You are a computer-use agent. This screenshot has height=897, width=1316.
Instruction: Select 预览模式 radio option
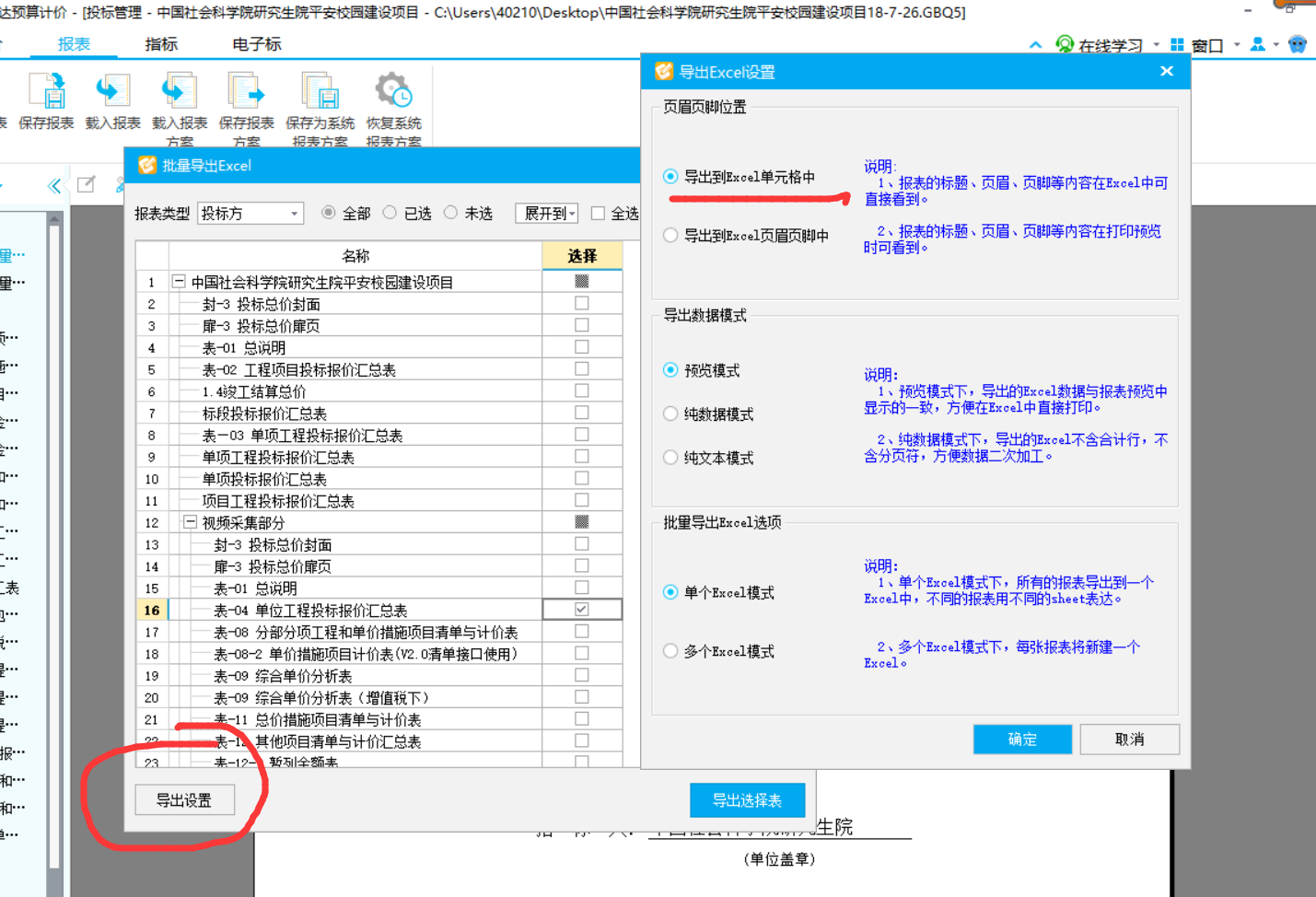tap(670, 370)
